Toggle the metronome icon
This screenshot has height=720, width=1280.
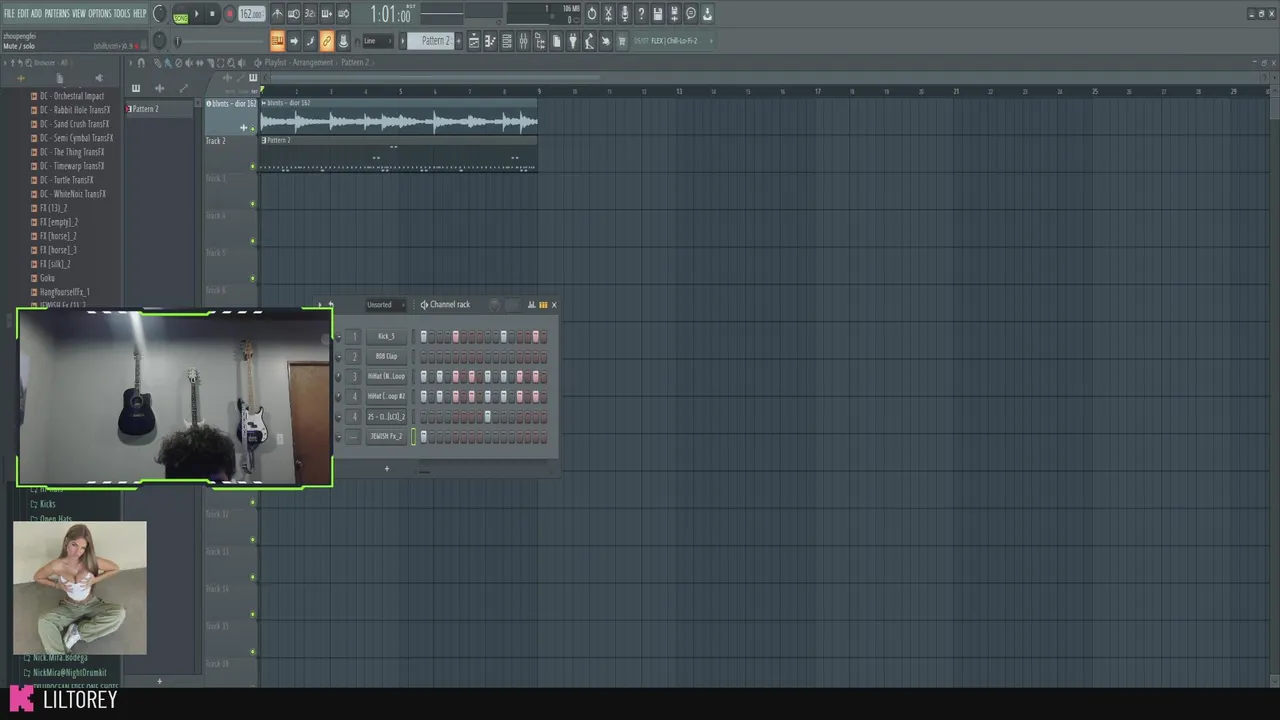277,14
